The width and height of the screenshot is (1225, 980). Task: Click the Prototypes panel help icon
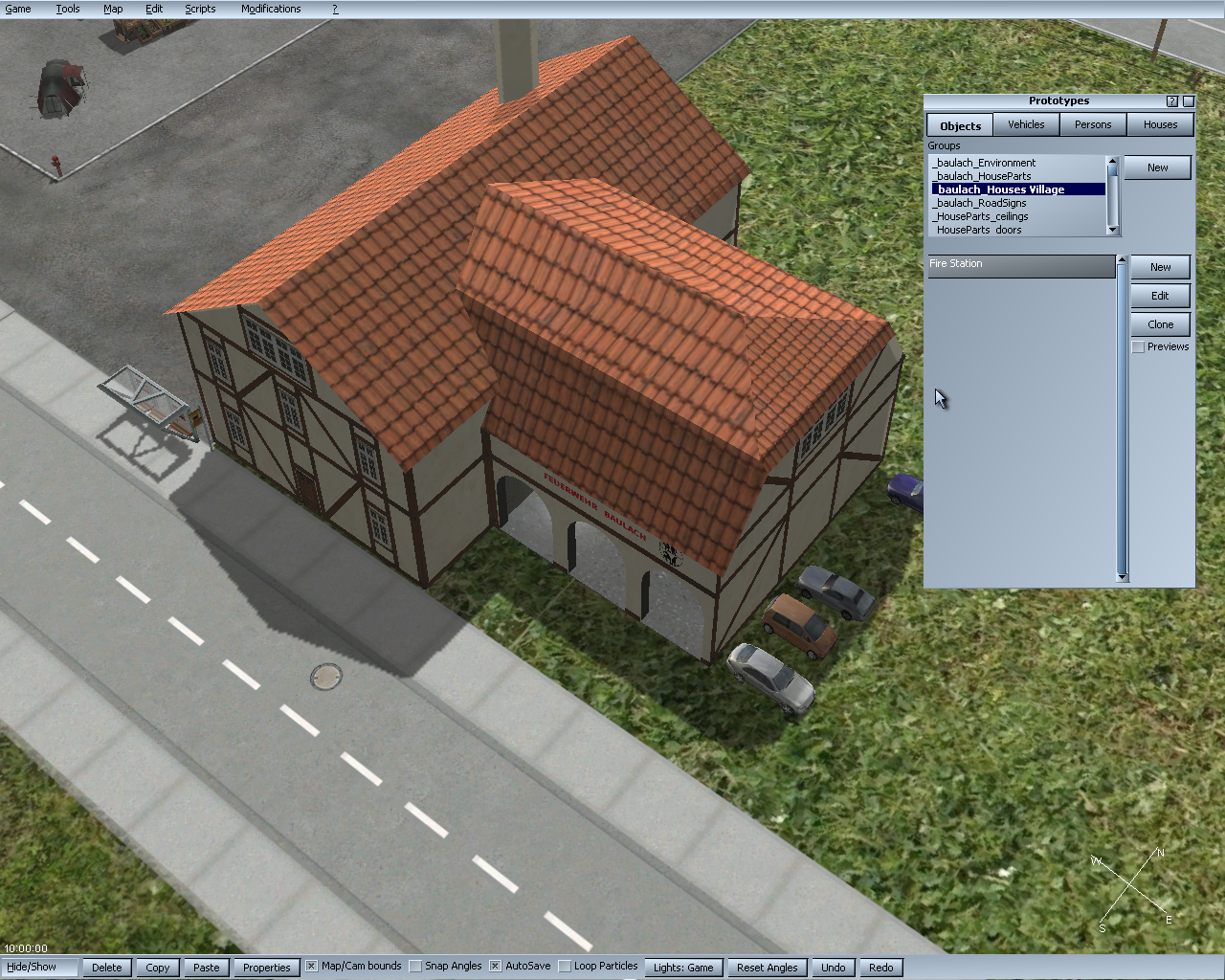pyautogui.click(x=1172, y=101)
